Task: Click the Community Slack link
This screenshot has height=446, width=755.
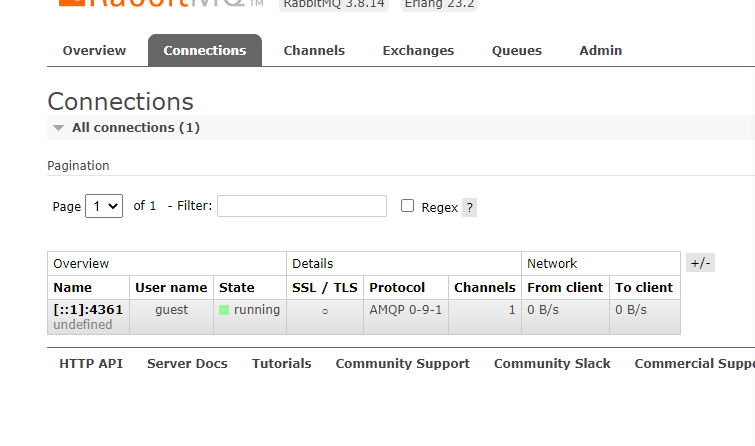Action: (x=552, y=364)
